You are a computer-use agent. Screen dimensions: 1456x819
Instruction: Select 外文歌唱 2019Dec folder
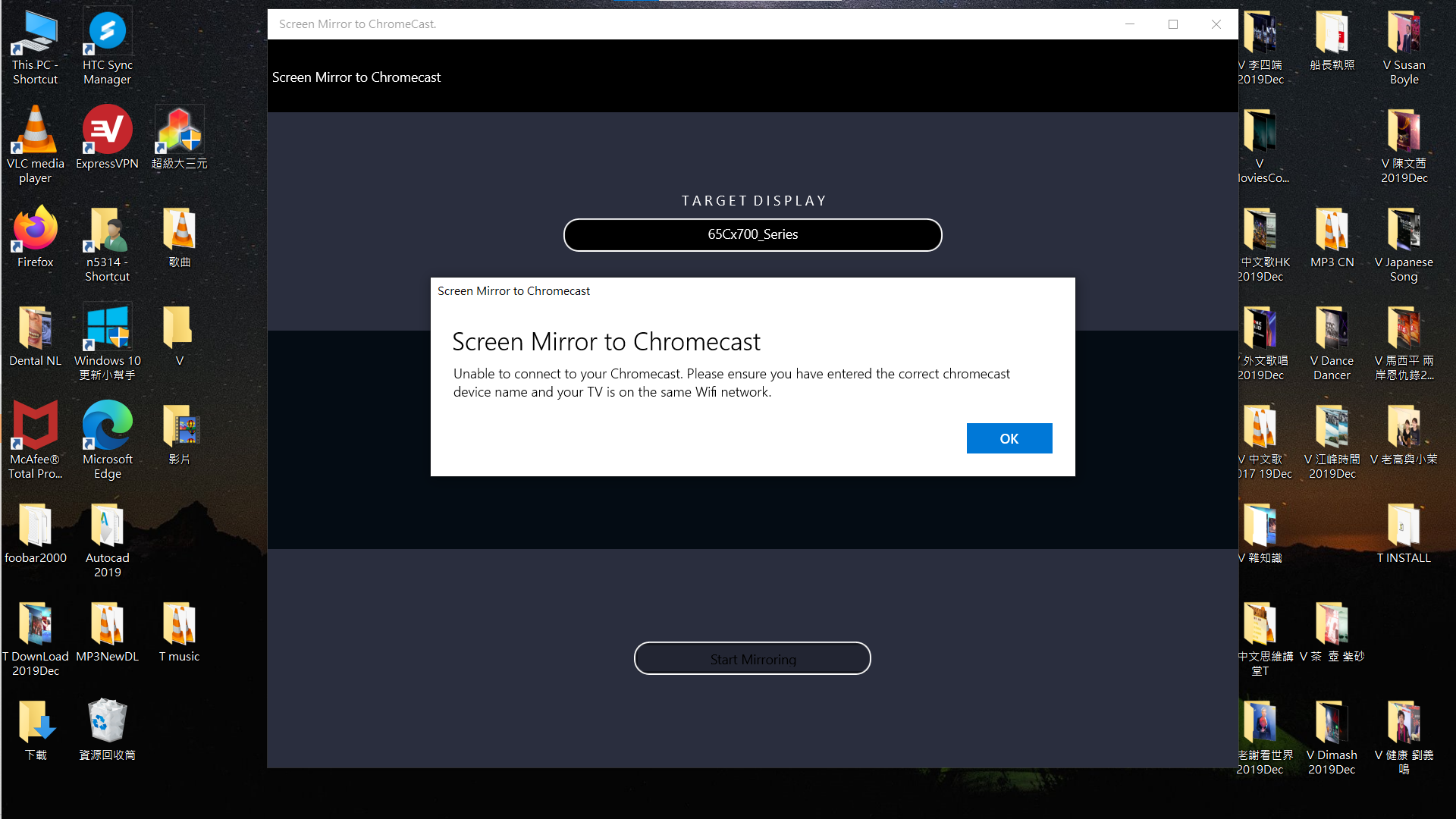point(1264,343)
